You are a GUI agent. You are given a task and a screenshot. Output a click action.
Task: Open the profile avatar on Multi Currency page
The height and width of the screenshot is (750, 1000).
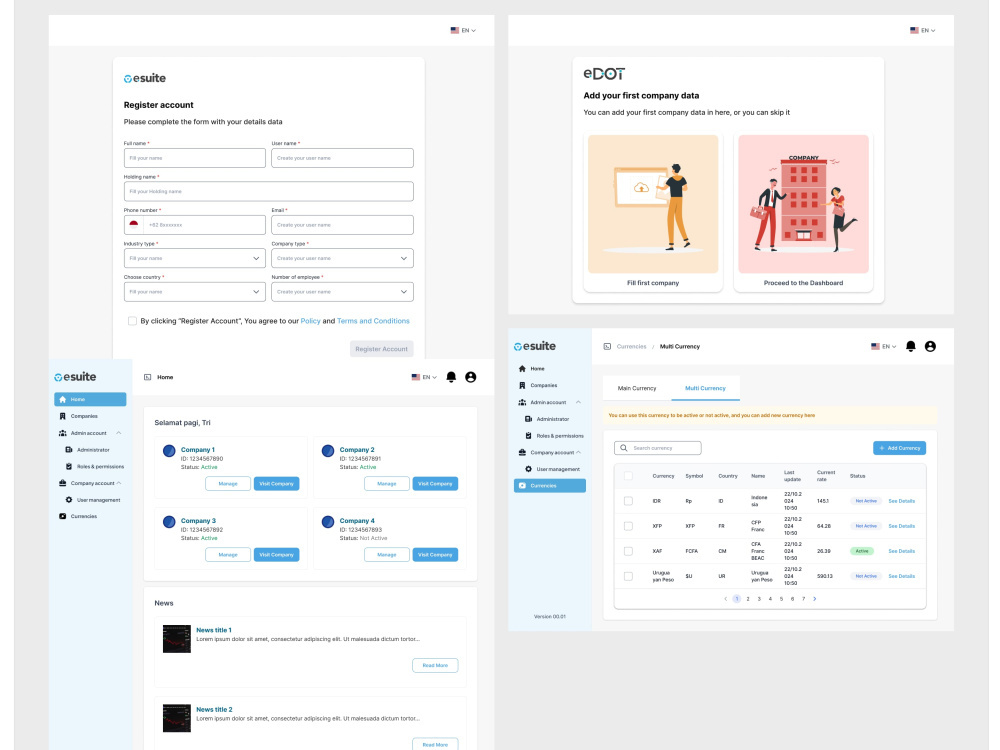930,346
